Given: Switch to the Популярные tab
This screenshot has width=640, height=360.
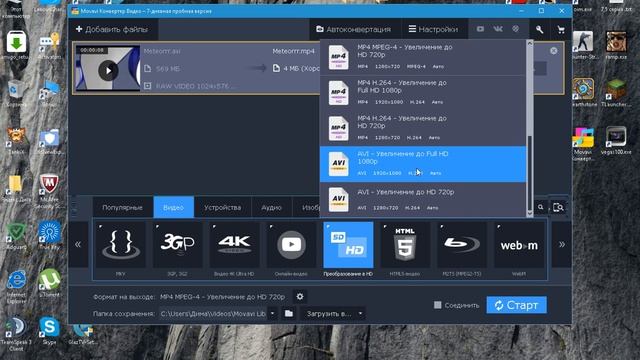Looking at the screenshot, I should coord(122,207).
